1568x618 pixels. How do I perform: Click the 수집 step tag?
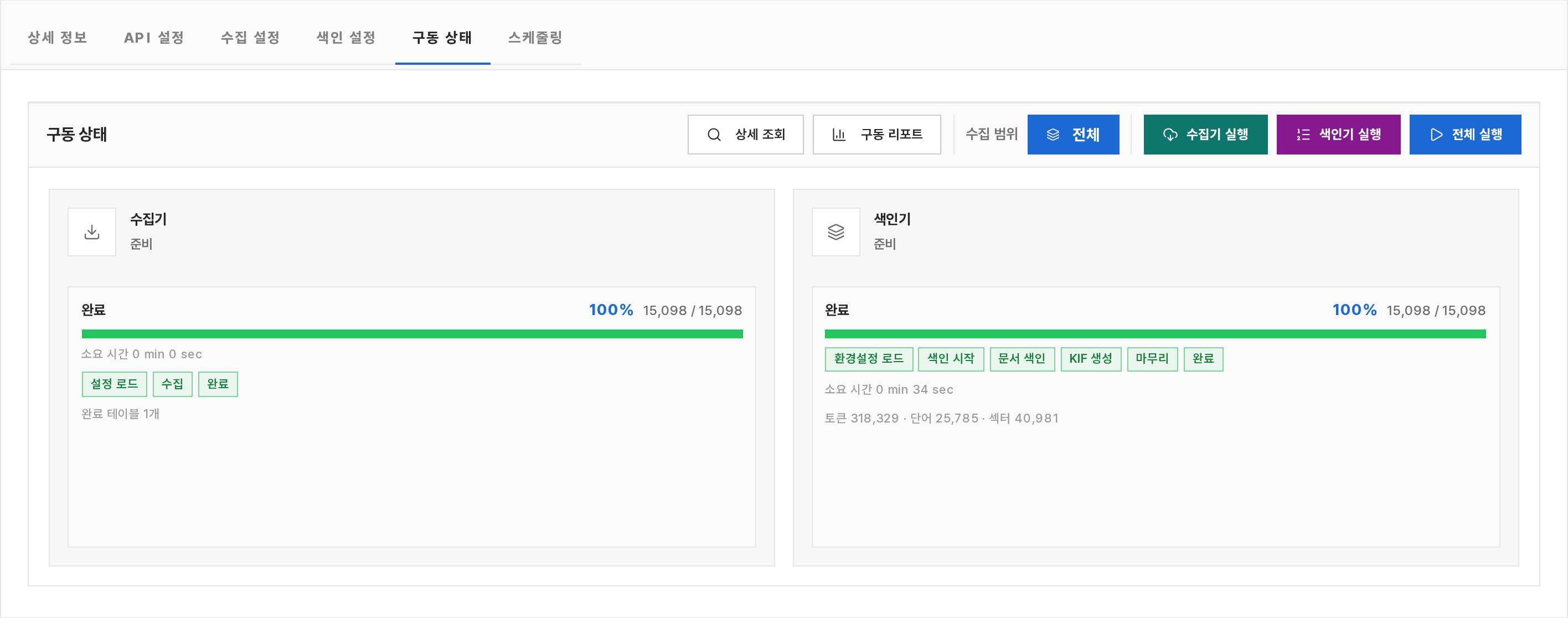pyautogui.click(x=172, y=384)
